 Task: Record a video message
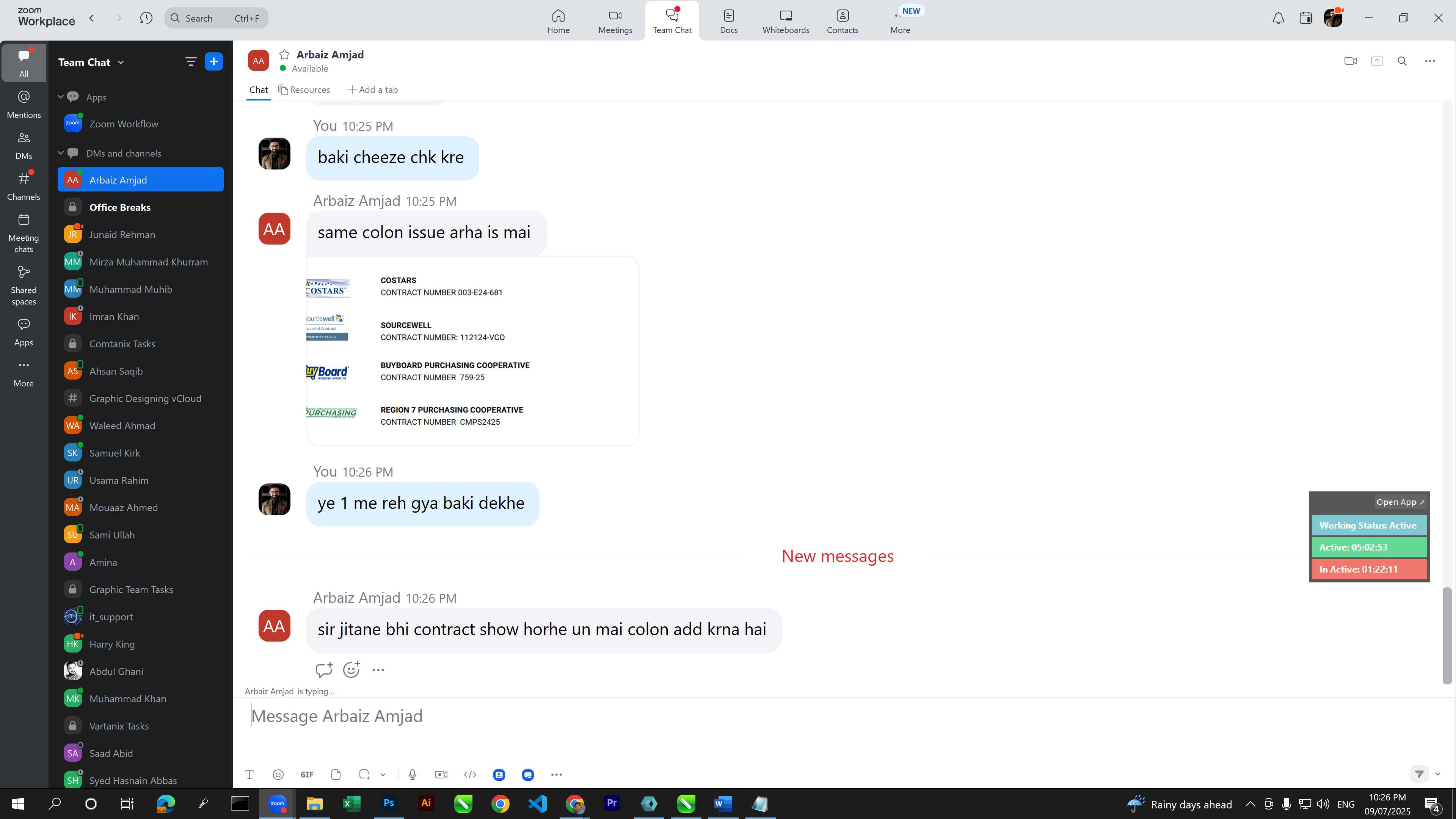pos(441,774)
